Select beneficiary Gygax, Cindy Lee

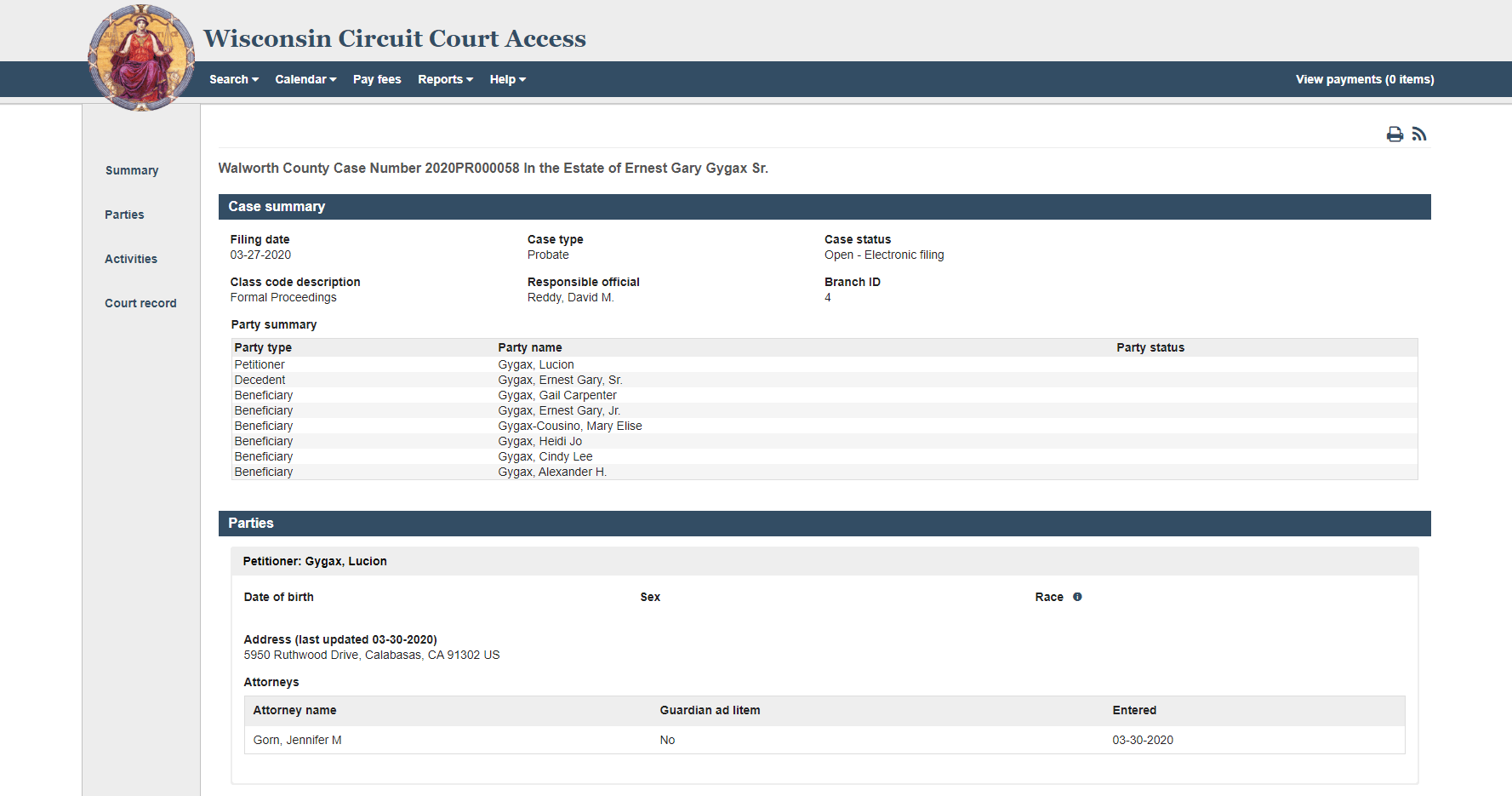824,456
